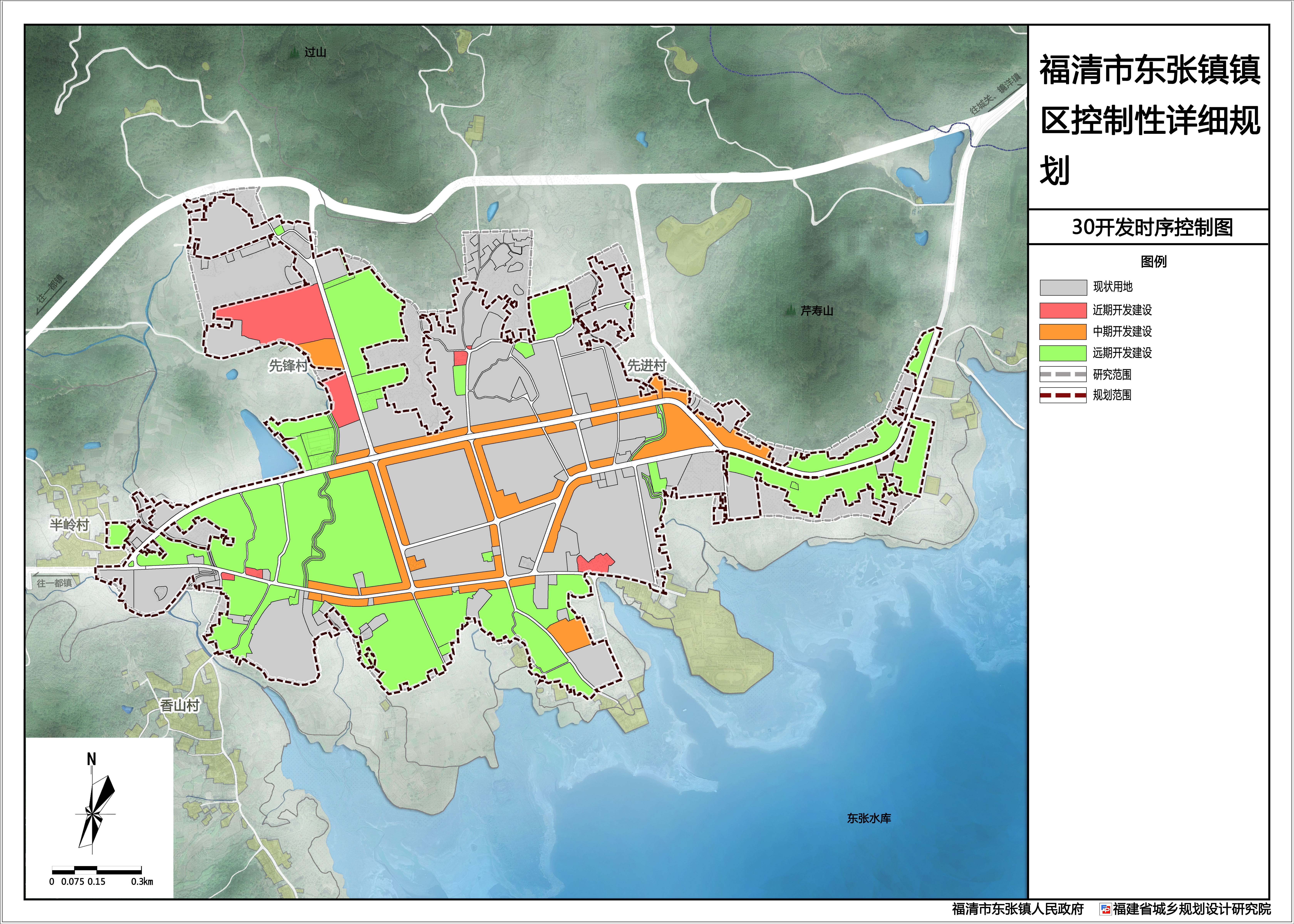Click the 东张水库 reservoir label
This screenshot has width=1294, height=924.
click(x=869, y=818)
